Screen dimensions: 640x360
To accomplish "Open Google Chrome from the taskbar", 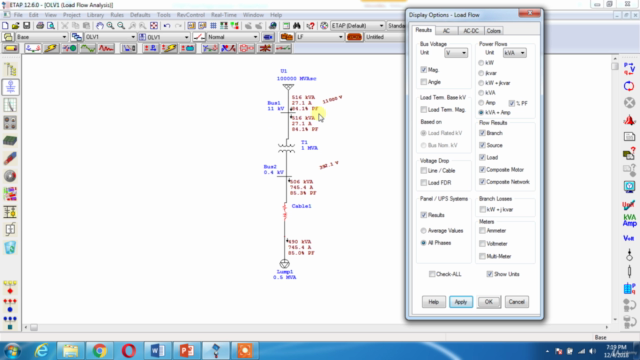I will tap(99, 351).
